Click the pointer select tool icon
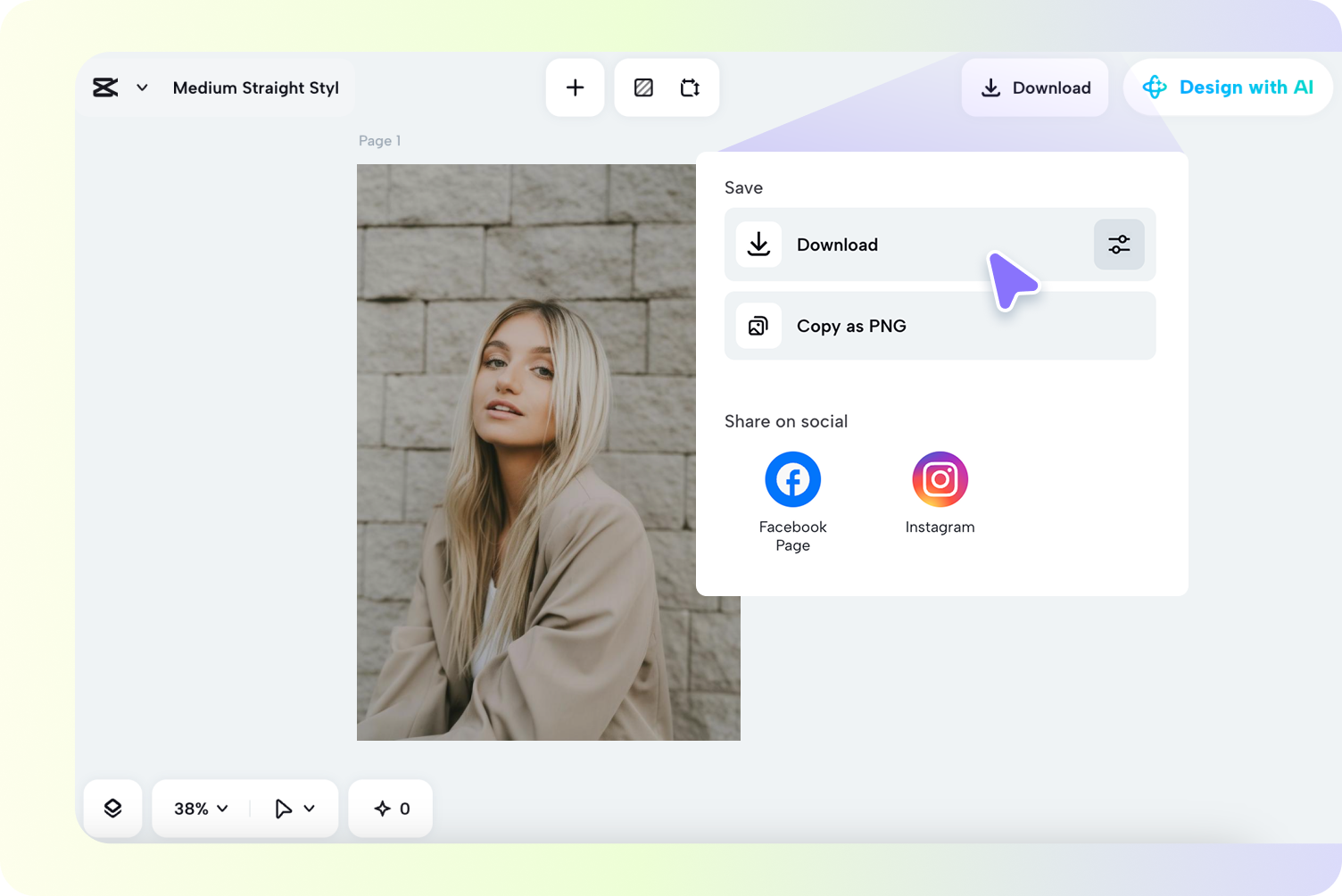 [283, 809]
